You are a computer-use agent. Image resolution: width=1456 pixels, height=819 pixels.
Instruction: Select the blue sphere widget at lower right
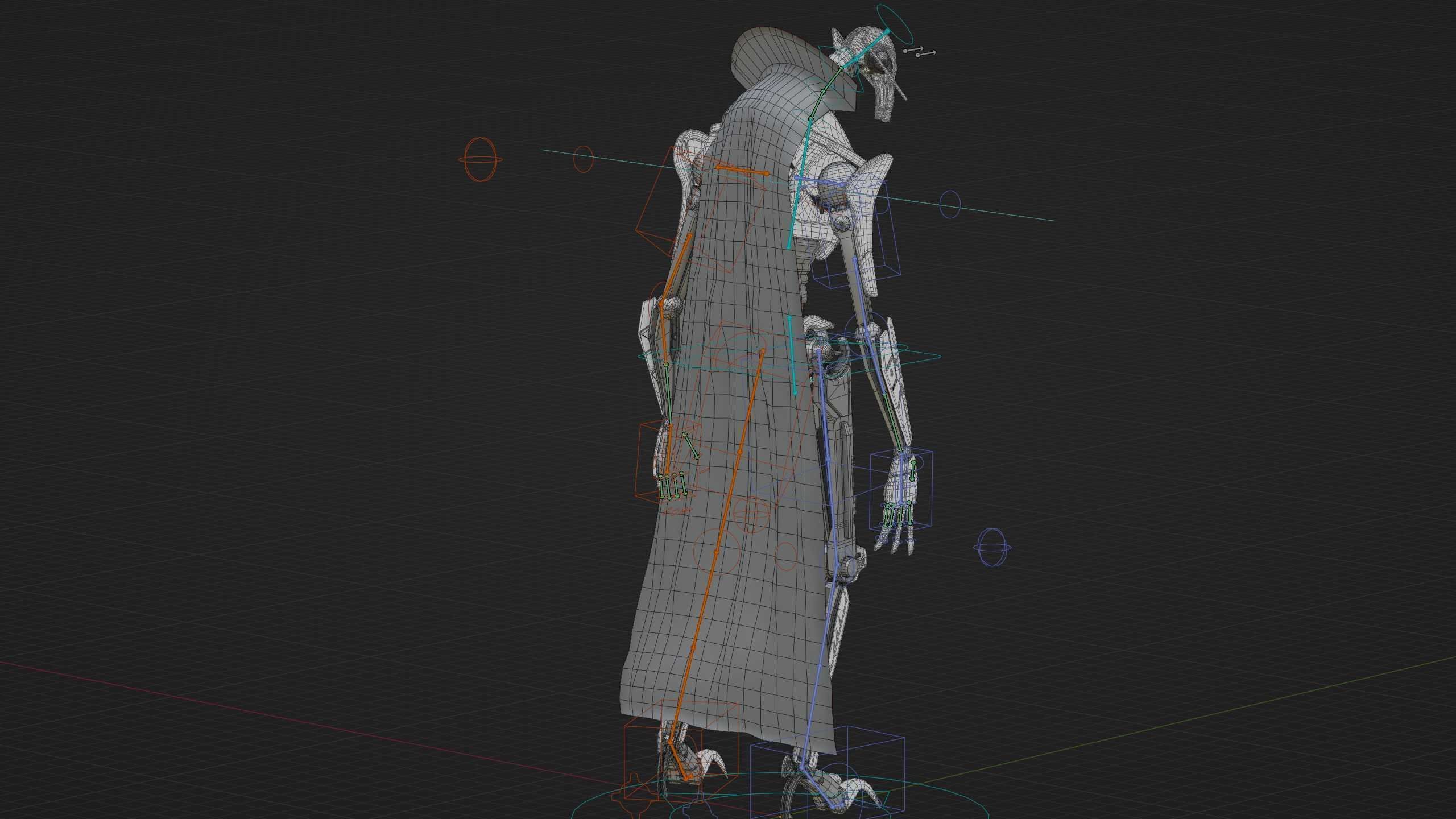(x=992, y=547)
